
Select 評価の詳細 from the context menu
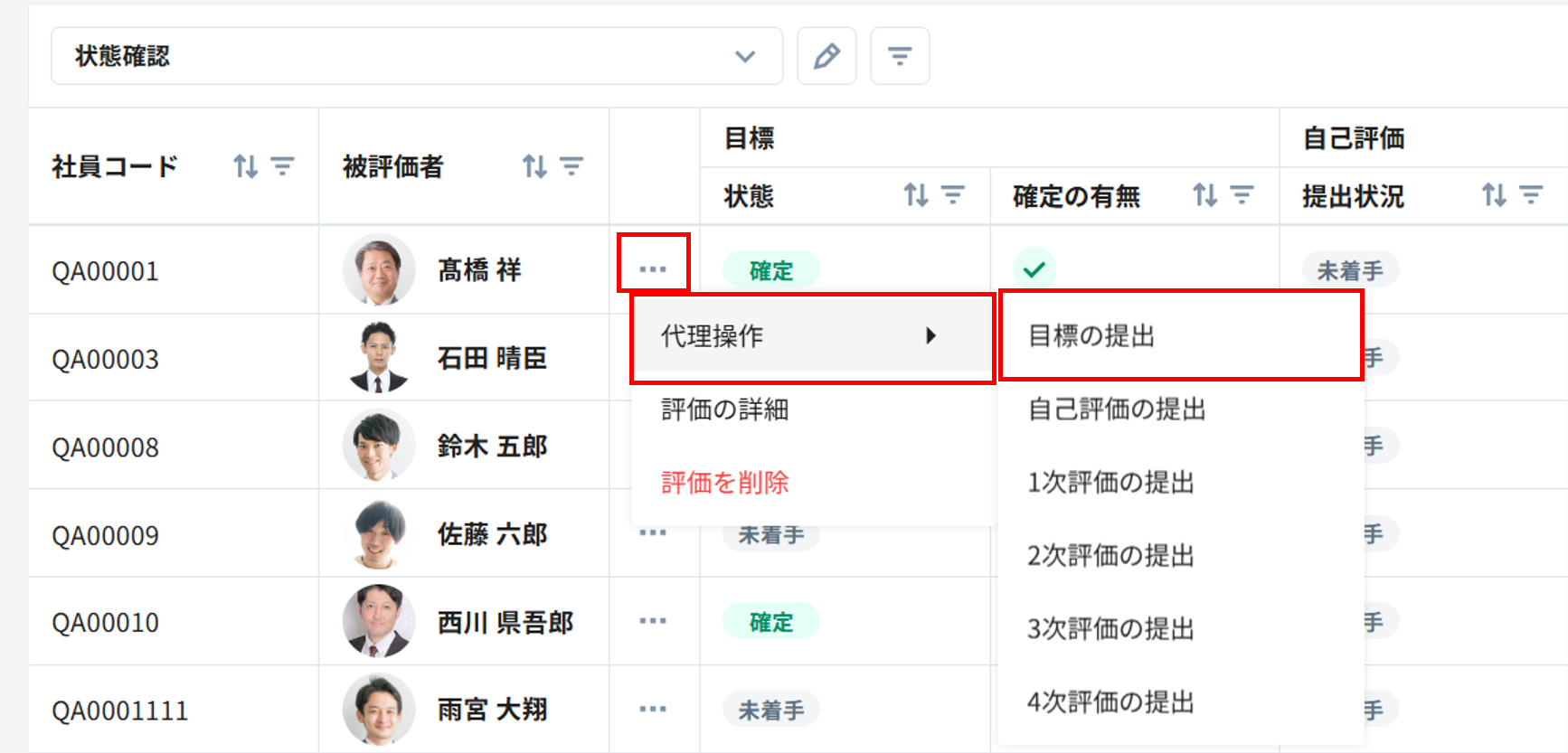pos(725,409)
